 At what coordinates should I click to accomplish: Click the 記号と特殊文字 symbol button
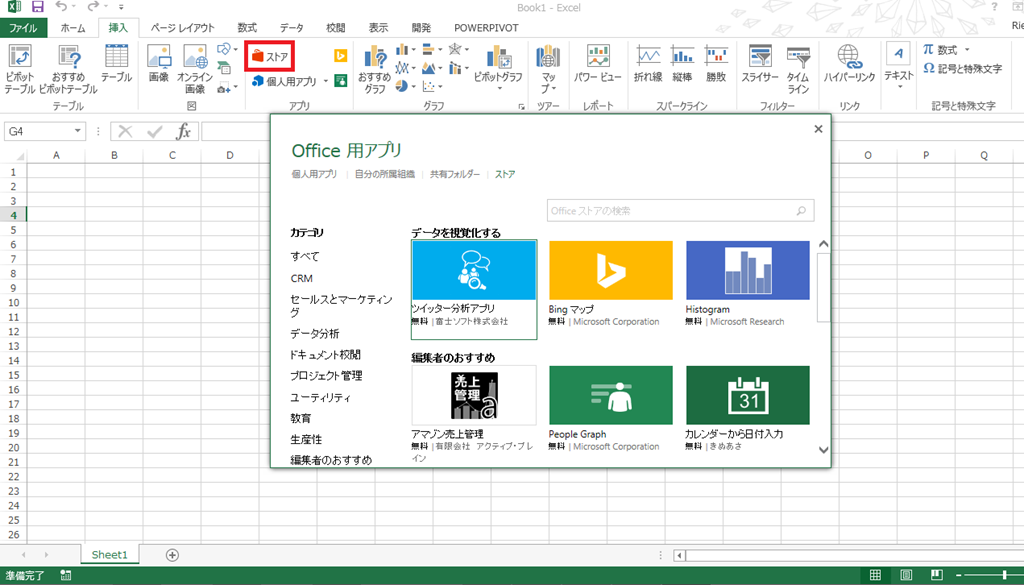pos(963,69)
